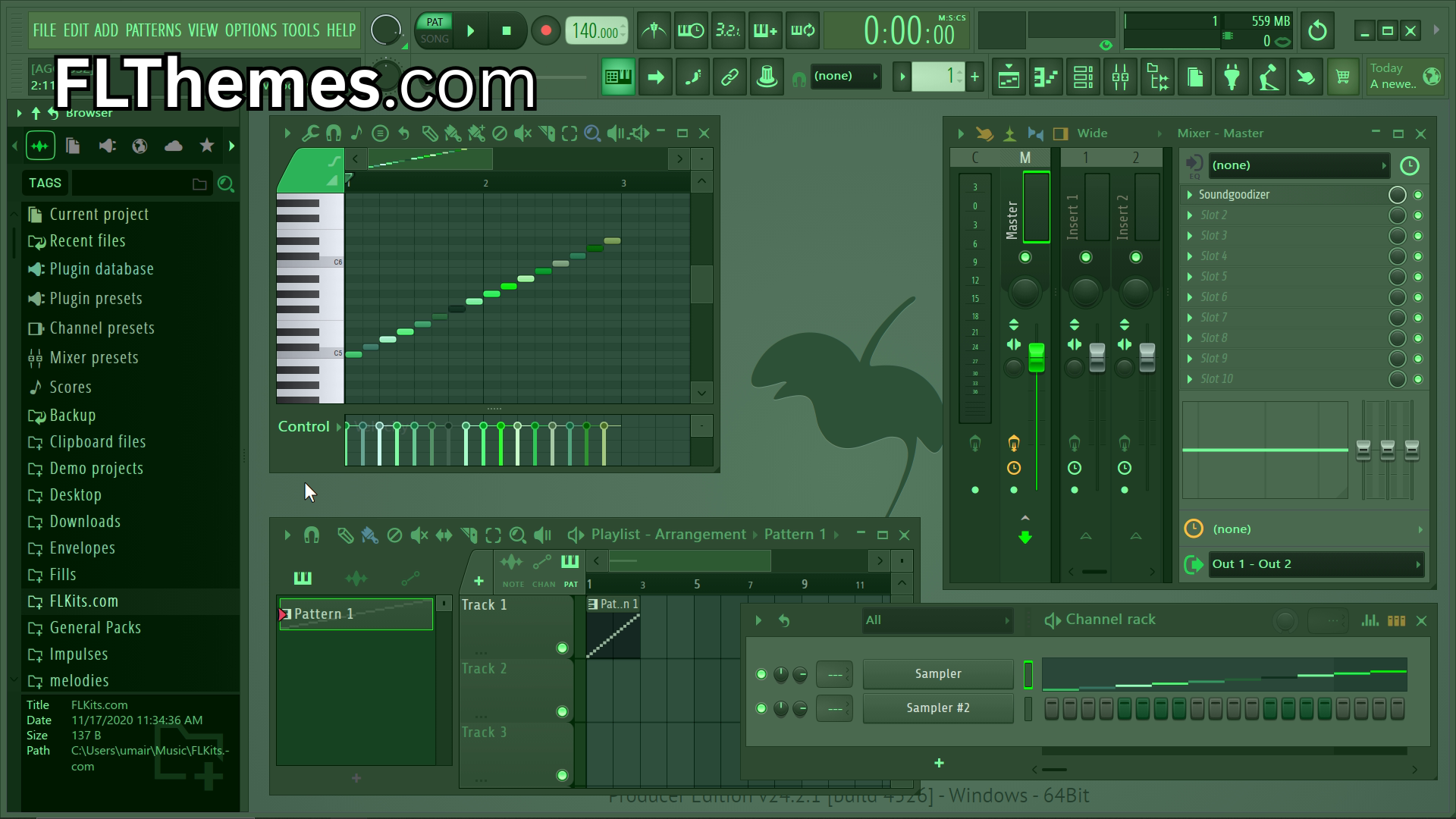Click the Master volume fader

[1036, 358]
